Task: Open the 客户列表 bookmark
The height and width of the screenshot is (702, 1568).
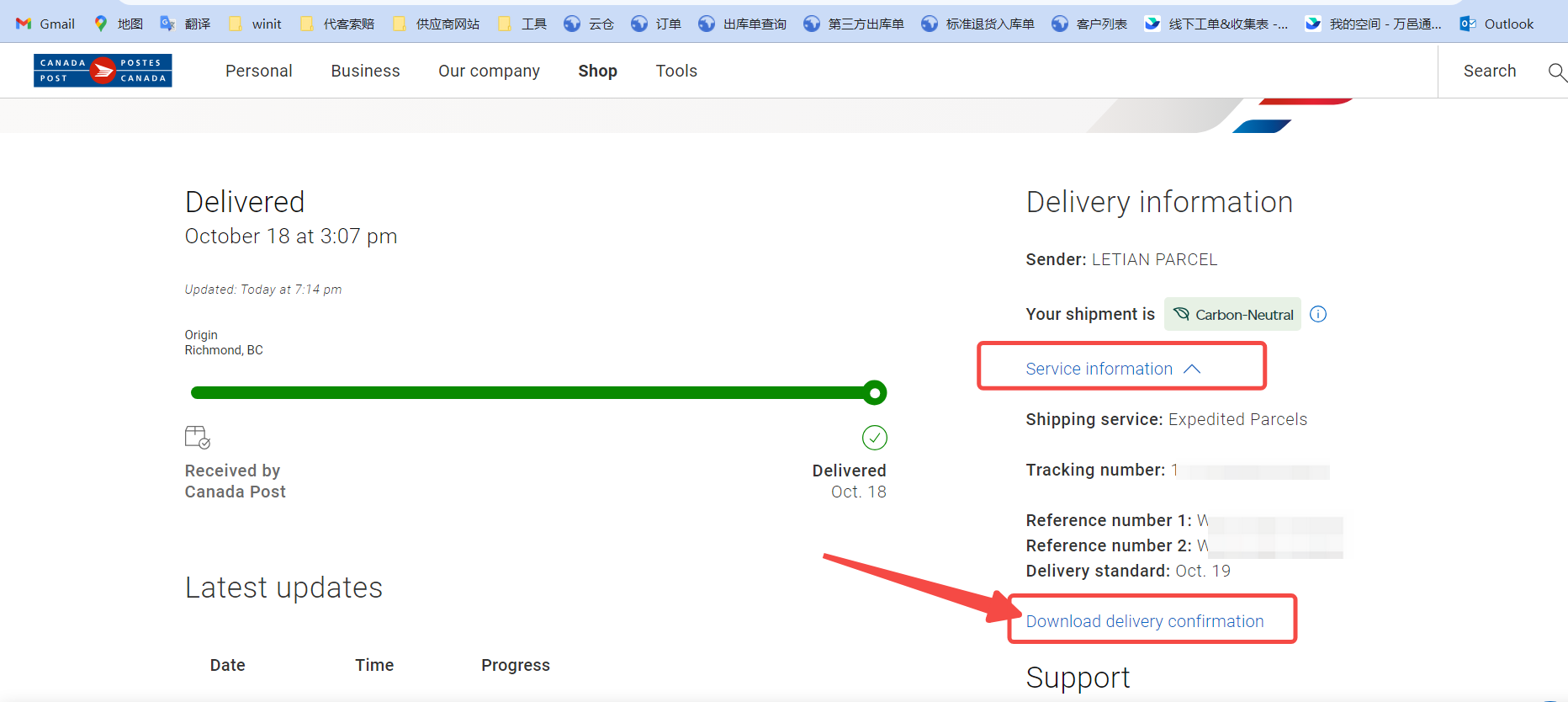Action: click(x=1089, y=24)
